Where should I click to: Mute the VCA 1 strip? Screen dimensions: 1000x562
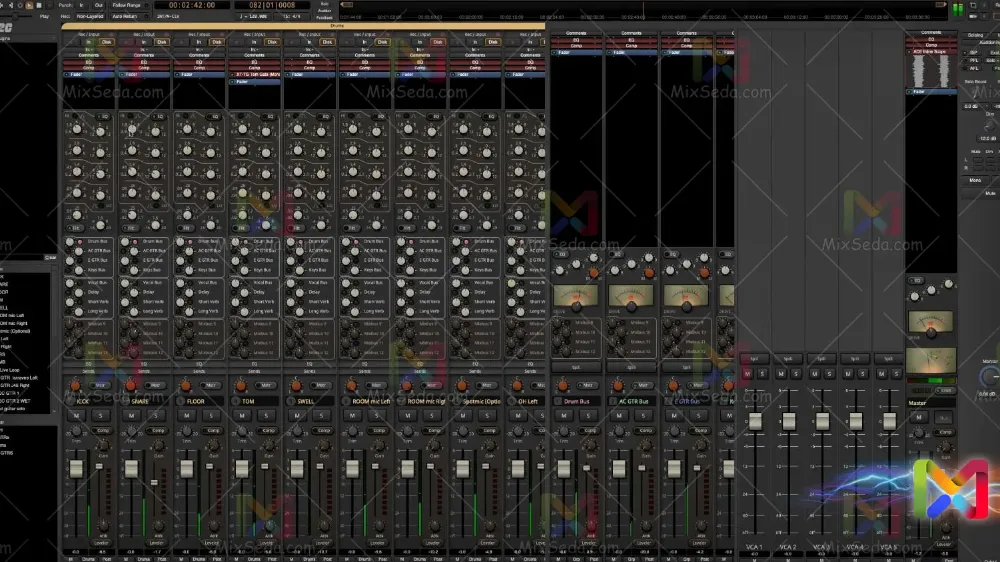tap(748, 373)
